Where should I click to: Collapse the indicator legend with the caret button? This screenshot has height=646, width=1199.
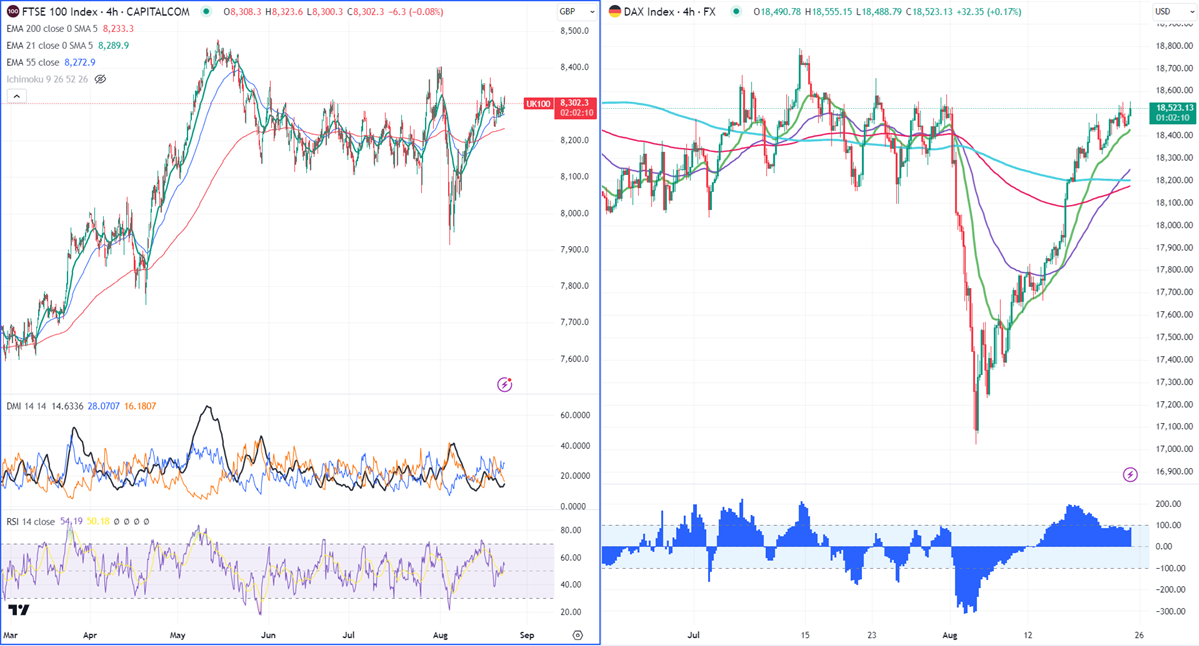16,96
